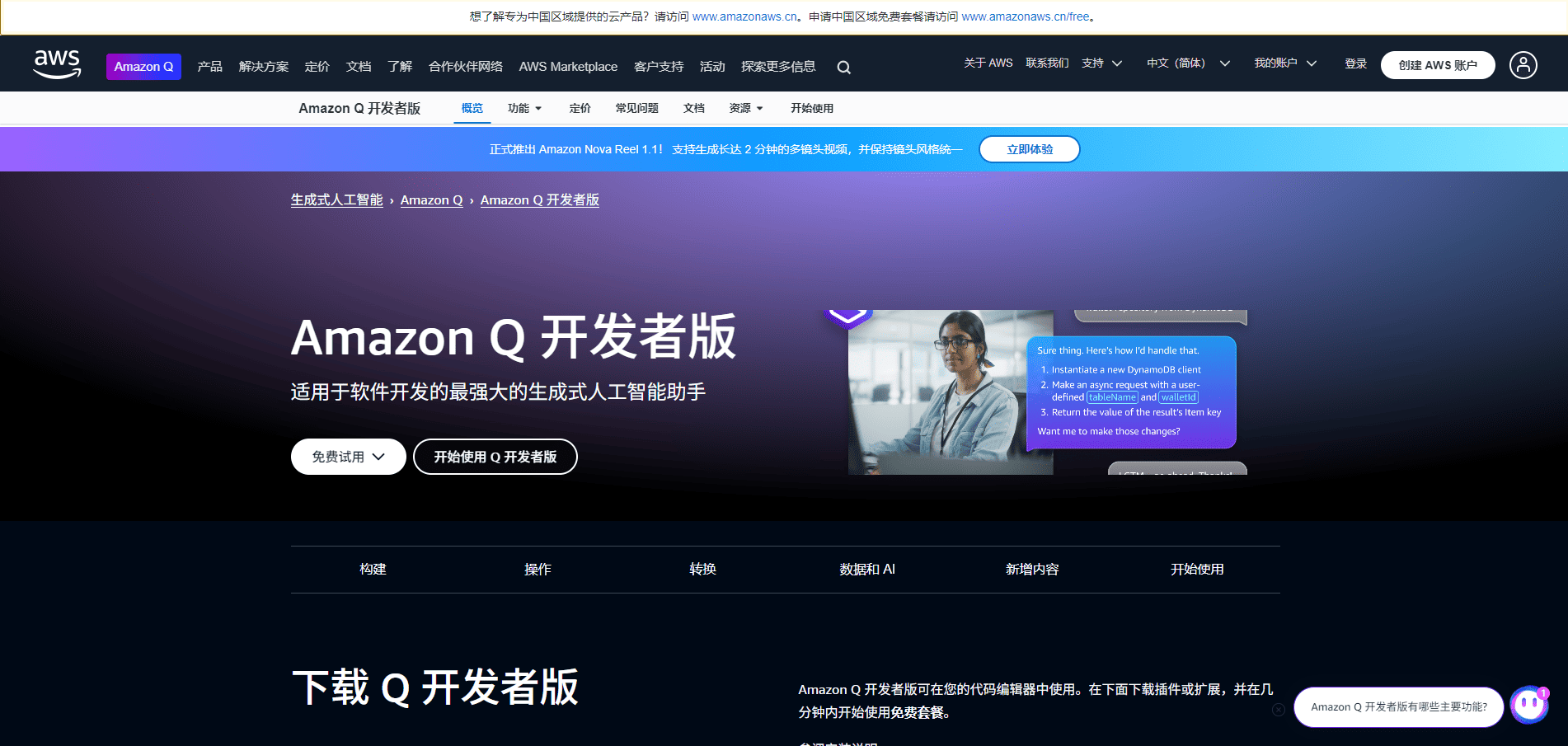Viewport: 1568px width, 746px height.
Task: Select 开始使用 in the sub-navigation
Action: click(812, 108)
